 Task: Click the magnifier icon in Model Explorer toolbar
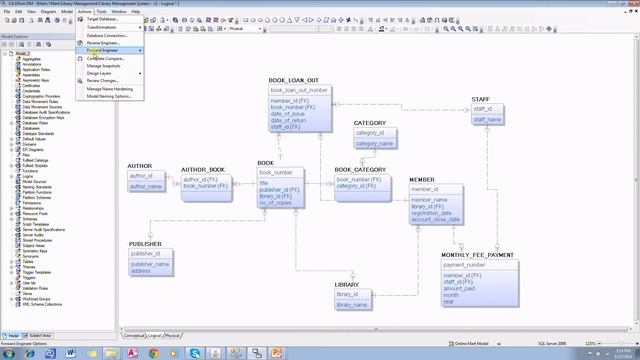coord(22,44)
